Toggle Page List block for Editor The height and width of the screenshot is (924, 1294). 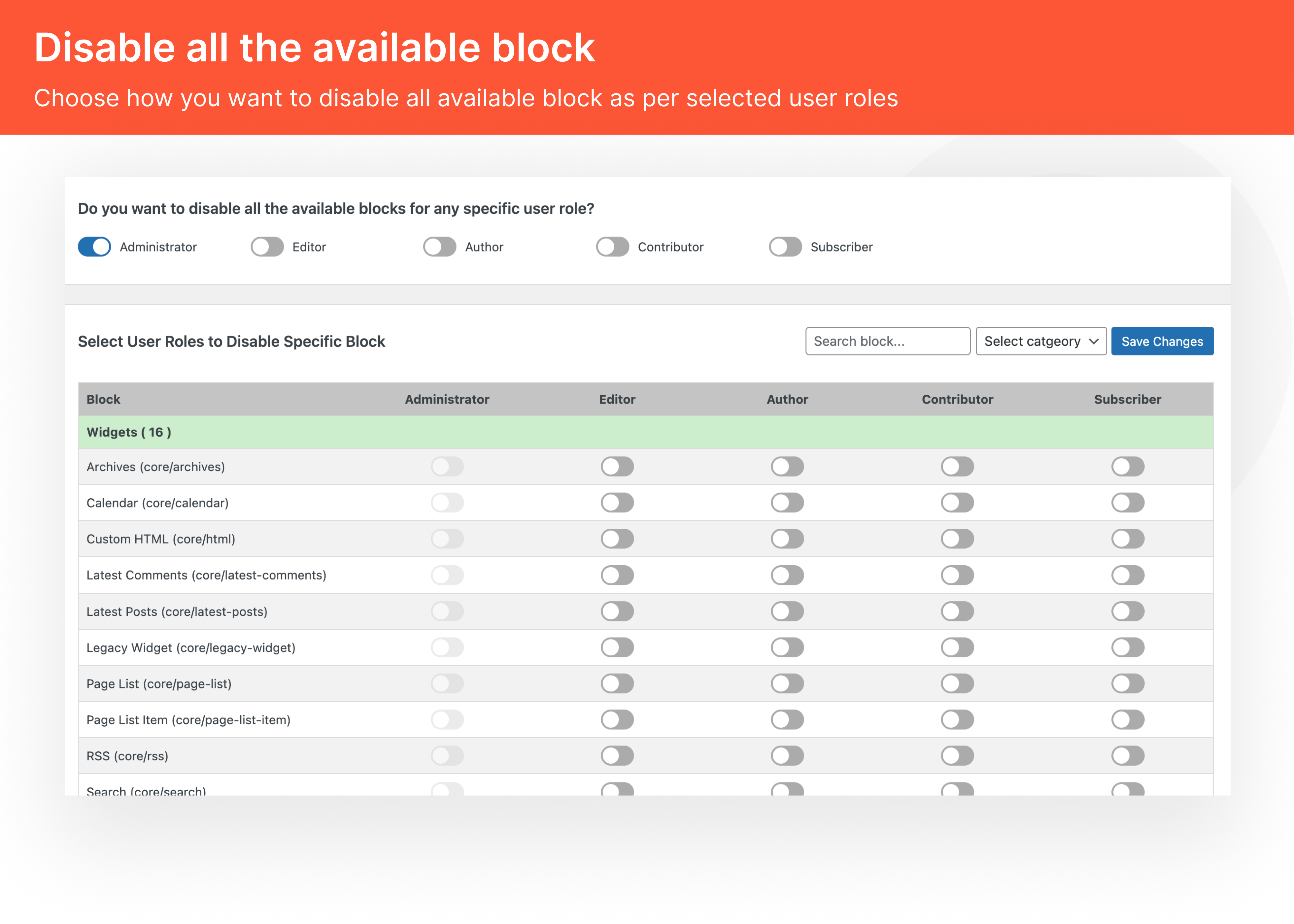(x=617, y=684)
